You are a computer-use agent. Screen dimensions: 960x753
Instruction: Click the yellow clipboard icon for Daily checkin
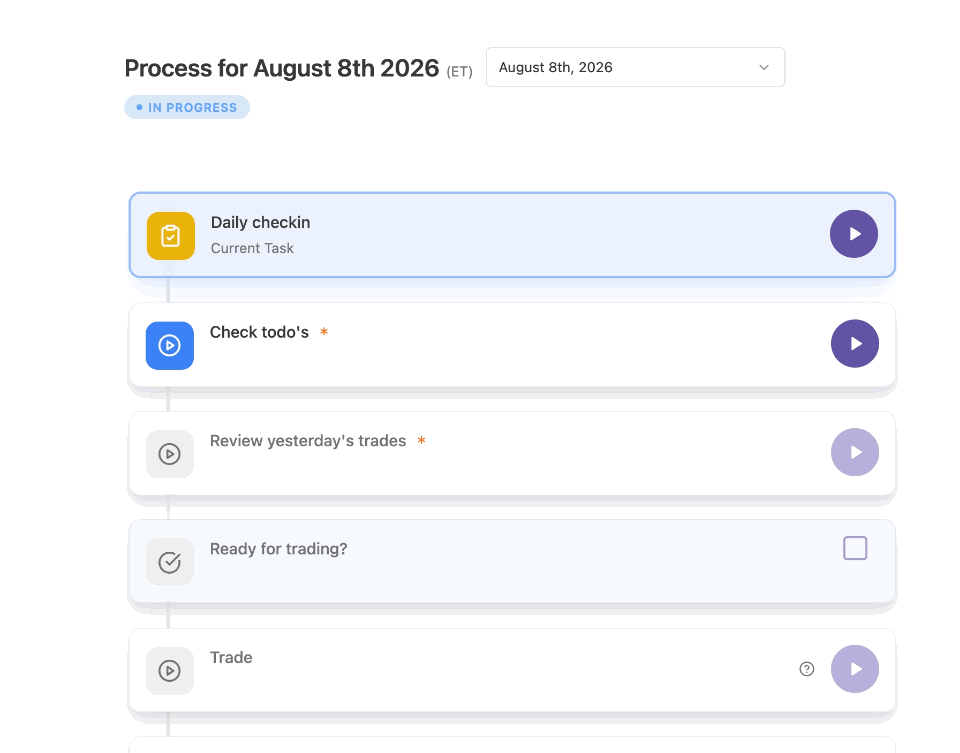[x=171, y=236]
